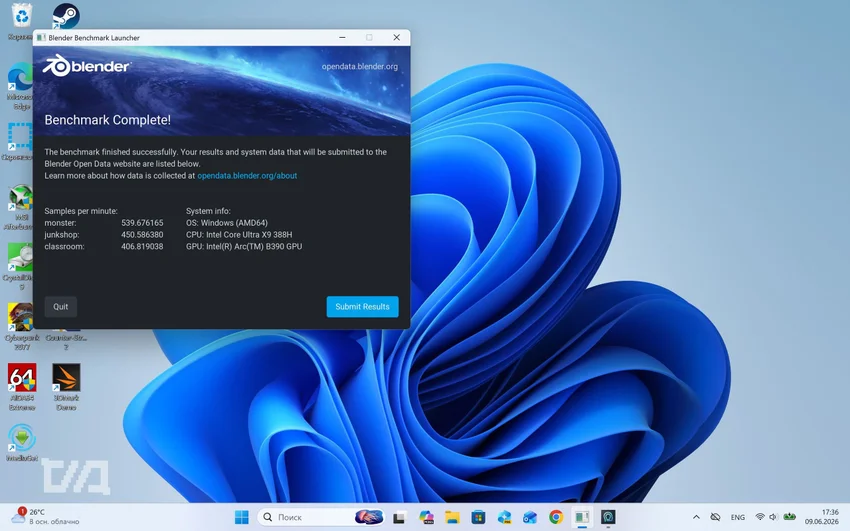Open the CrystalDiskMark desktop shortcut

(21, 267)
